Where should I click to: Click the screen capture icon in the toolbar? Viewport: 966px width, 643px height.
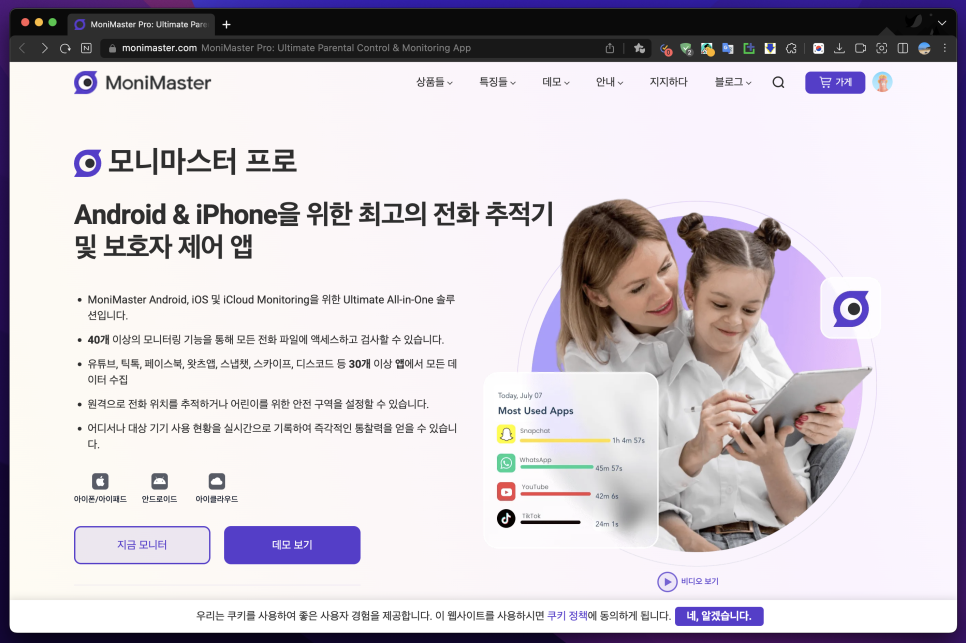click(882, 48)
